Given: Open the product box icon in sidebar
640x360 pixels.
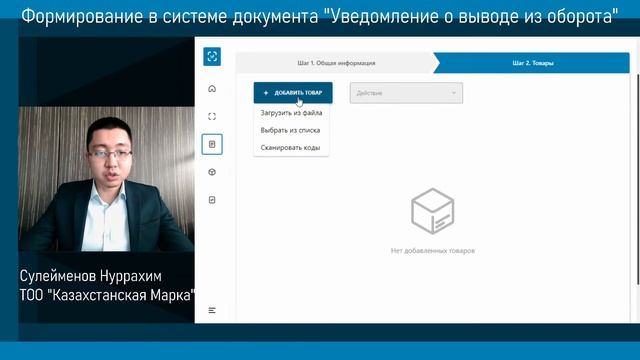Looking at the screenshot, I should pyautogui.click(x=212, y=172).
